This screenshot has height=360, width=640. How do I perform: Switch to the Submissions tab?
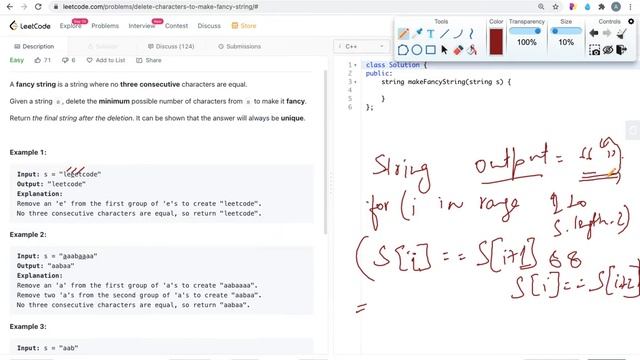[x=239, y=47]
